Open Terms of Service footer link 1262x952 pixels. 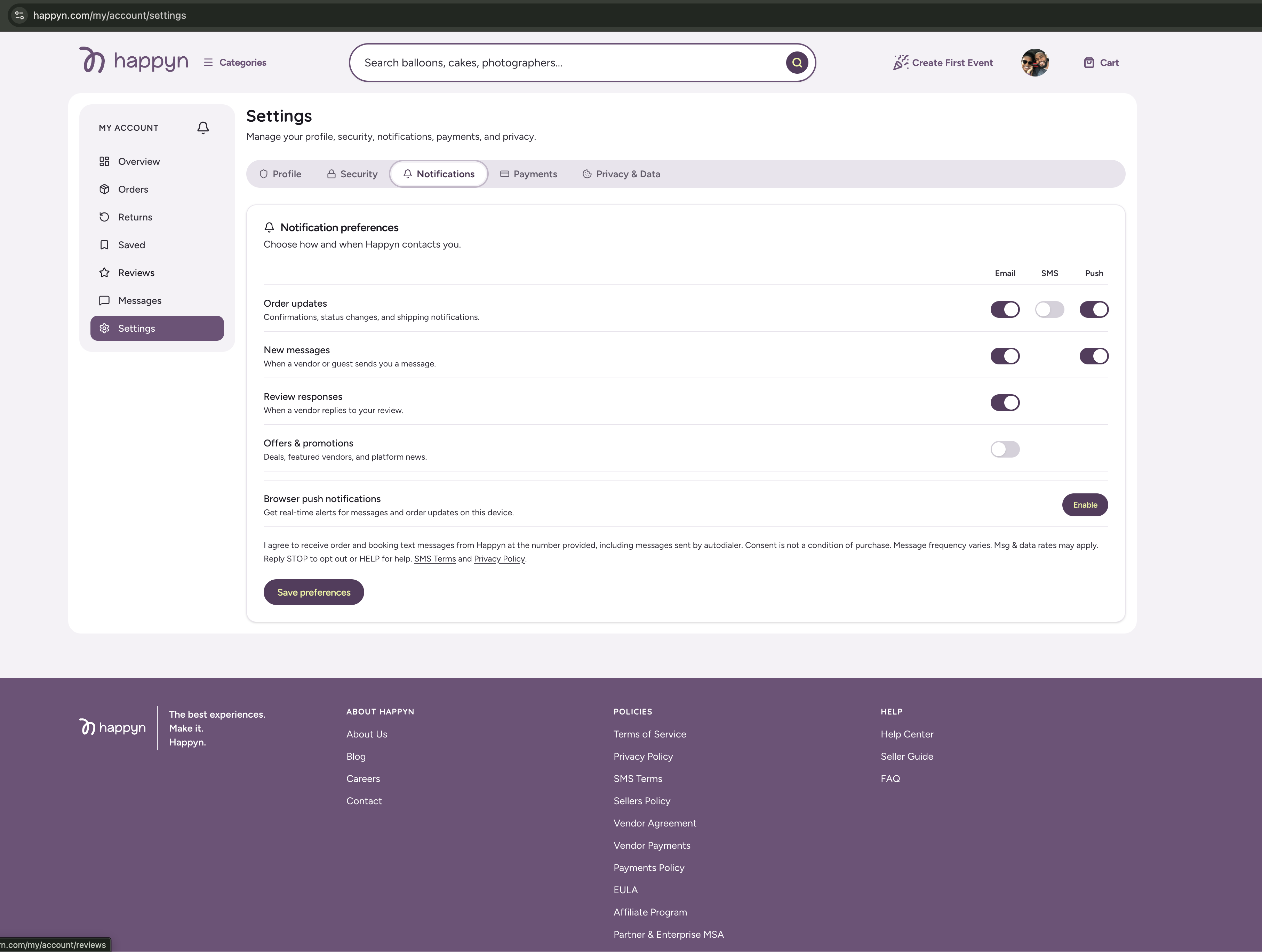click(x=649, y=734)
